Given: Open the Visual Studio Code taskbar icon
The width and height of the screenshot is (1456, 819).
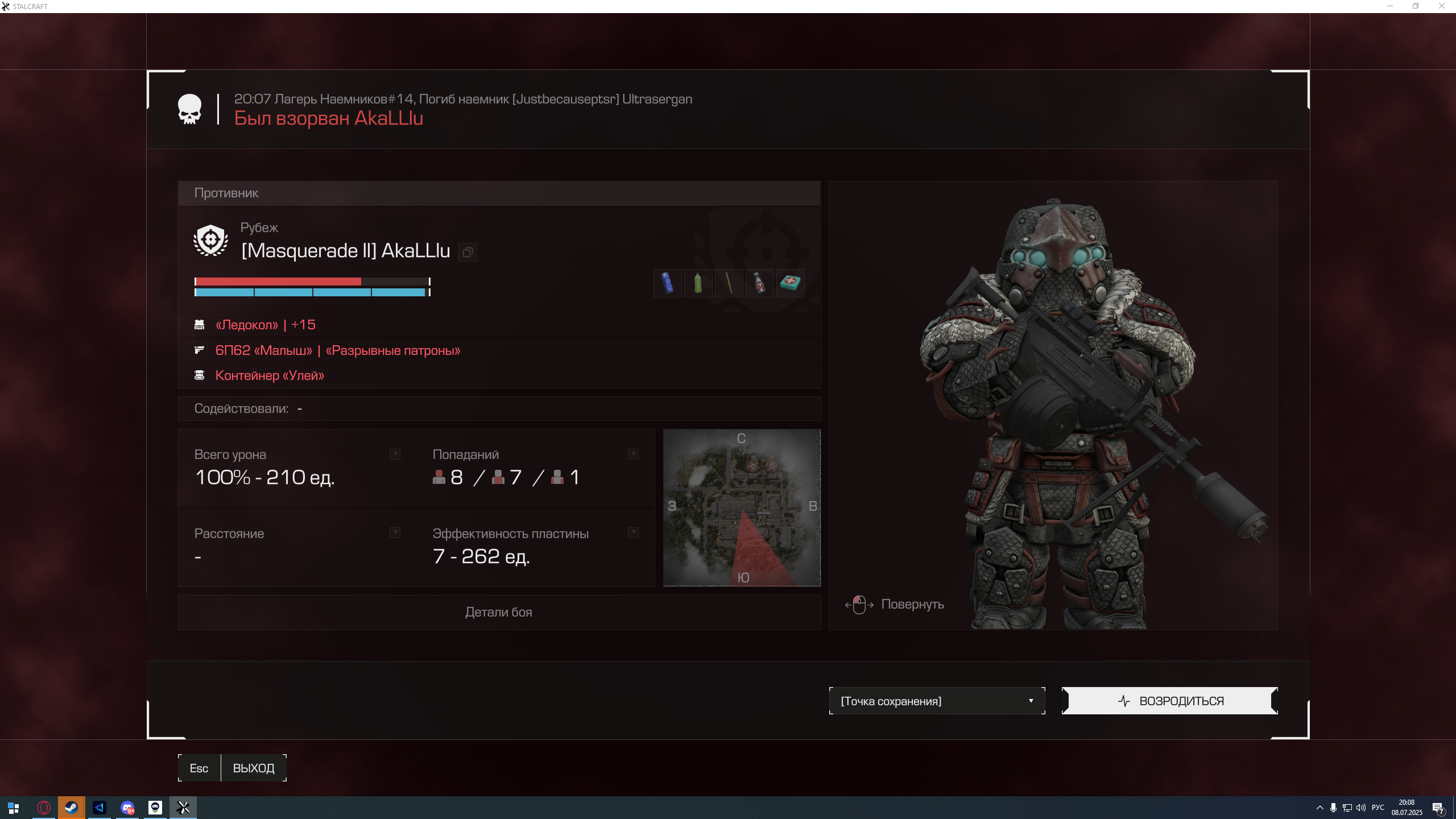Looking at the screenshot, I should pos(100,808).
